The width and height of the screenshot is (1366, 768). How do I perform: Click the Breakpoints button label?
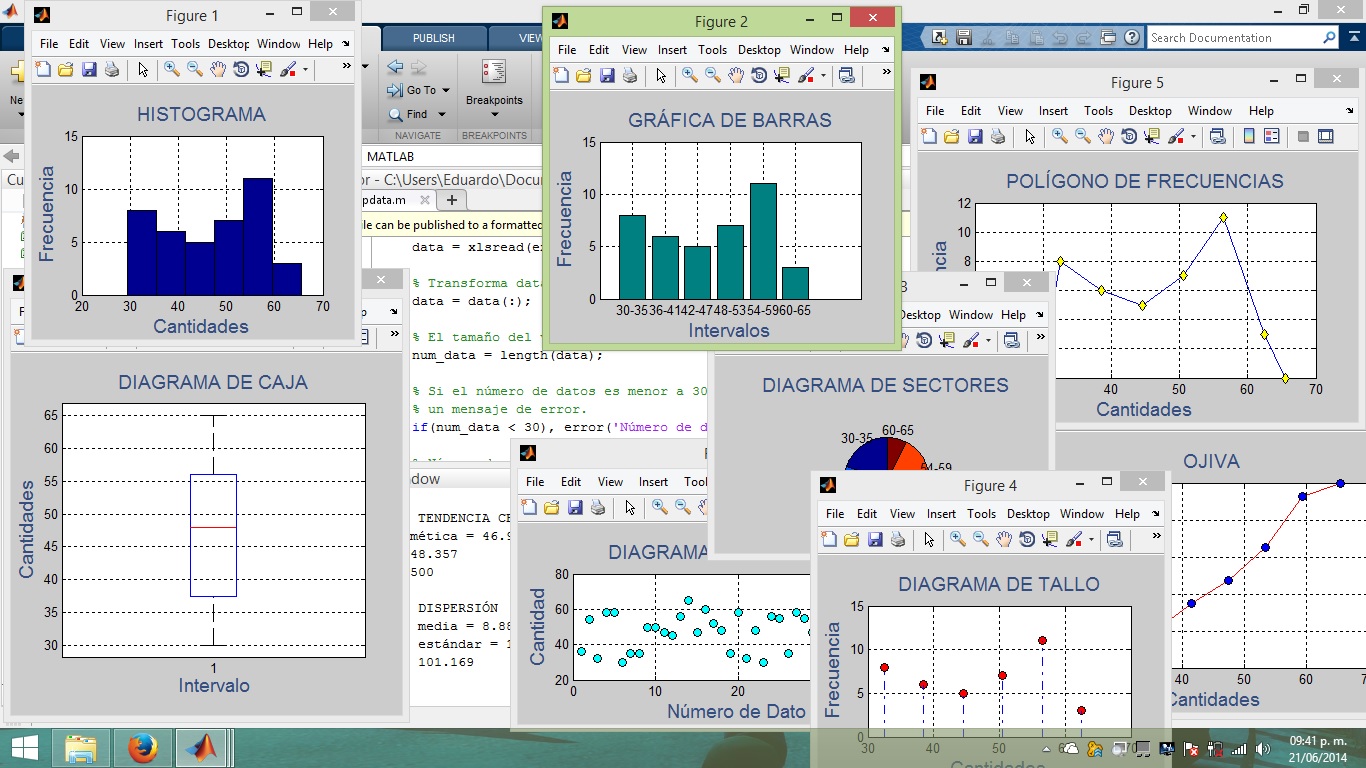point(494,100)
